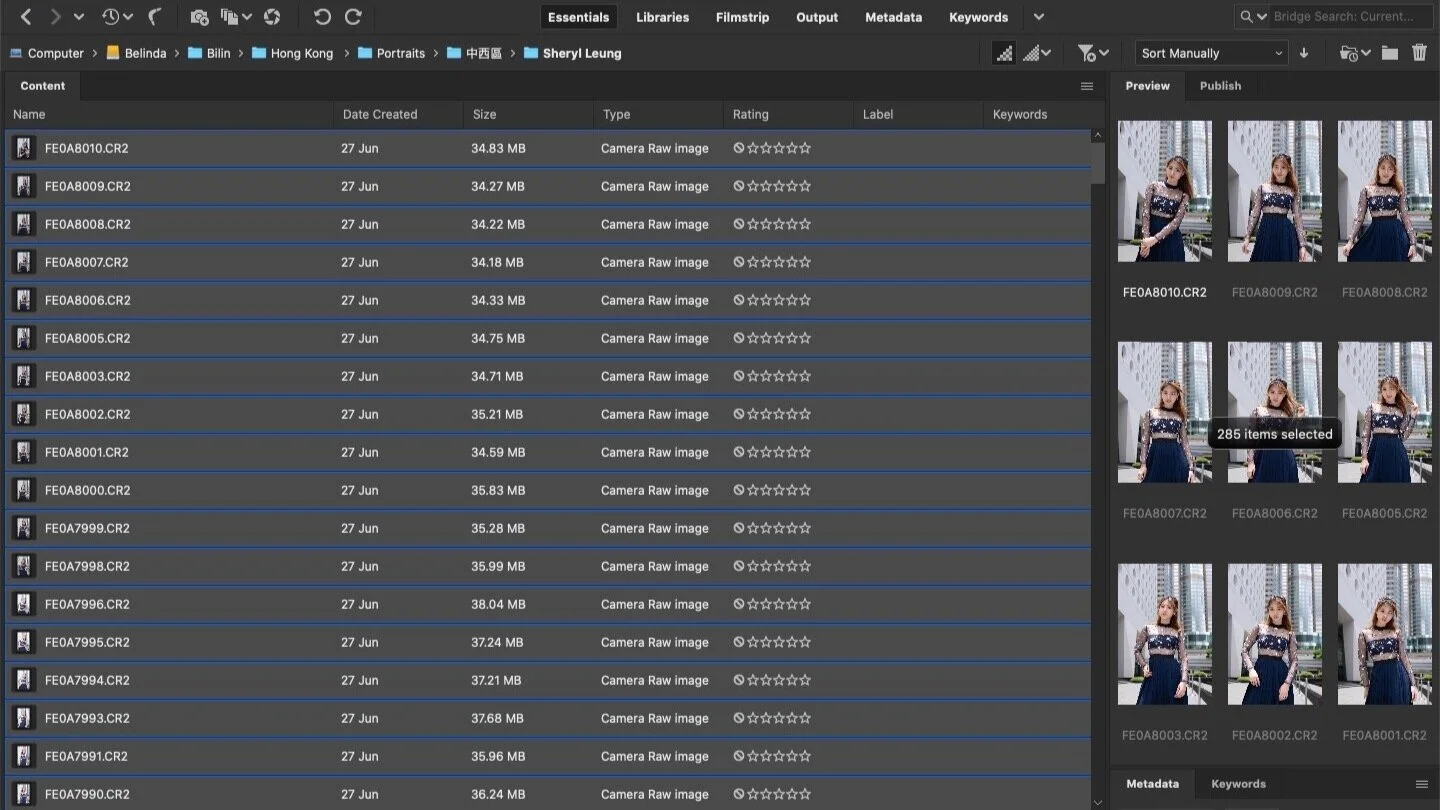The image size is (1440, 810).
Task: Switch to the Output workspace
Action: coord(817,17)
